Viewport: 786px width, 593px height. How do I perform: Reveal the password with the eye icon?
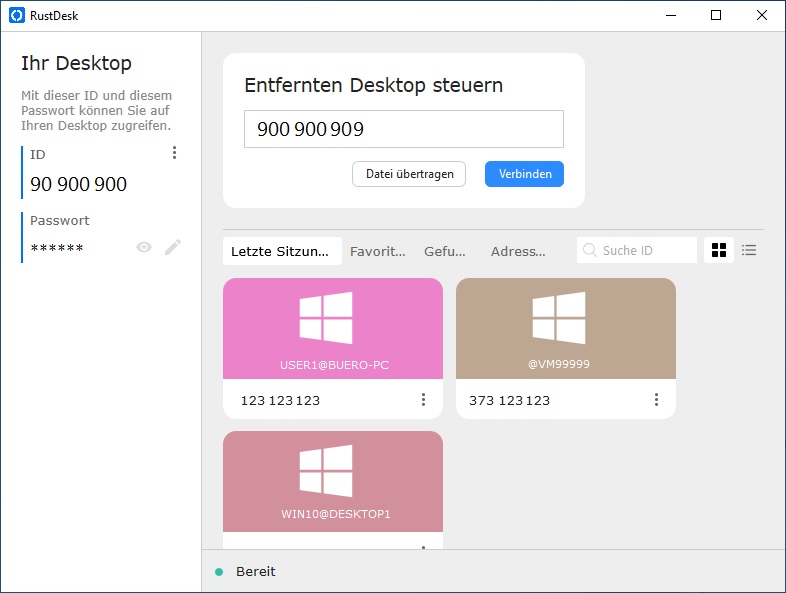pyautogui.click(x=144, y=247)
